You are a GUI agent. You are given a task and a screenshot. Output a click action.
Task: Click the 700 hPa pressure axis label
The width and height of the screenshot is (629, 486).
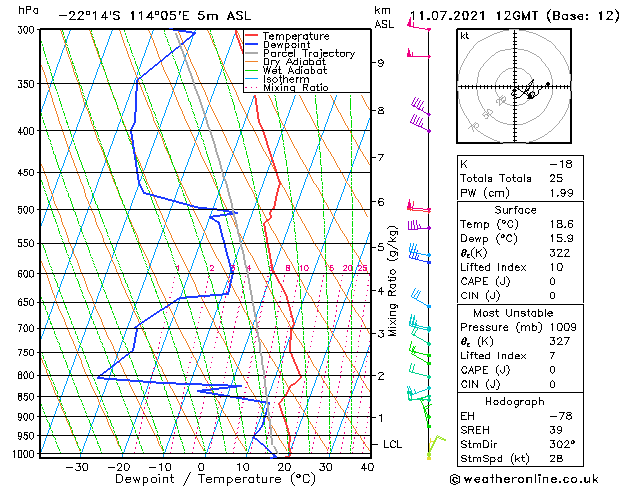point(27,328)
